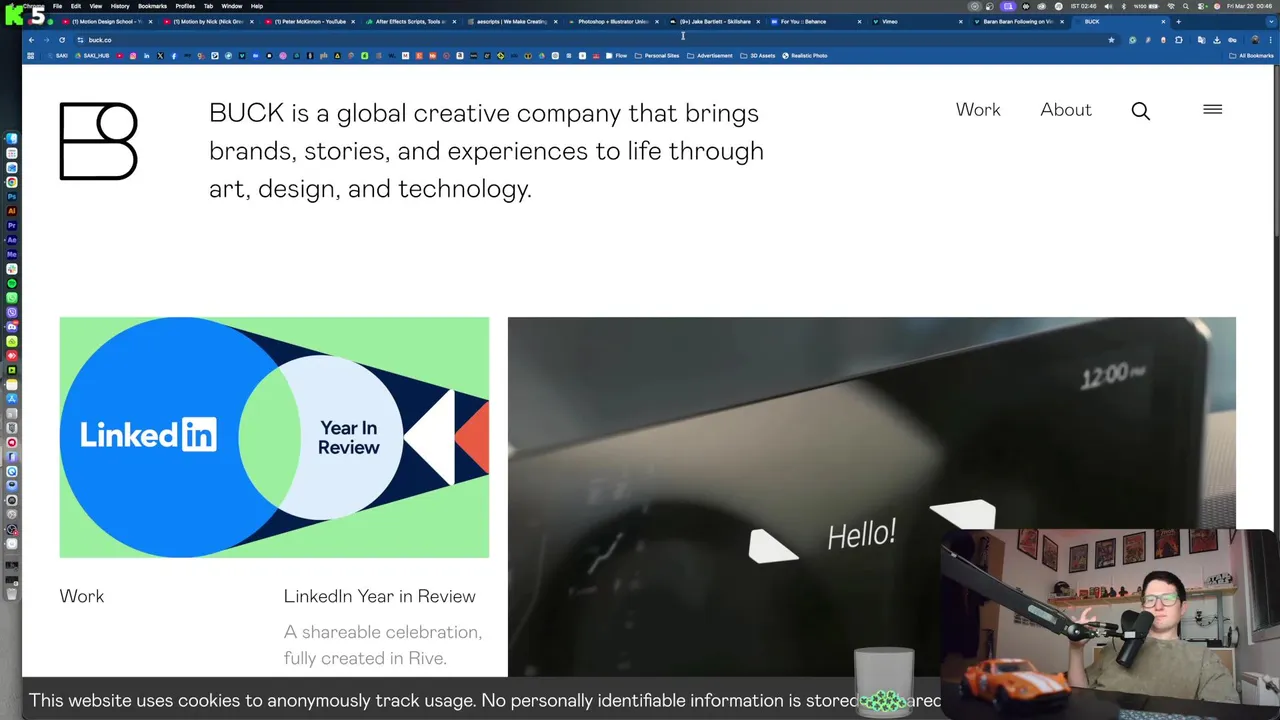The image size is (1280, 720).
Task: Open the site information icon in address bar
Action: (80, 40)
